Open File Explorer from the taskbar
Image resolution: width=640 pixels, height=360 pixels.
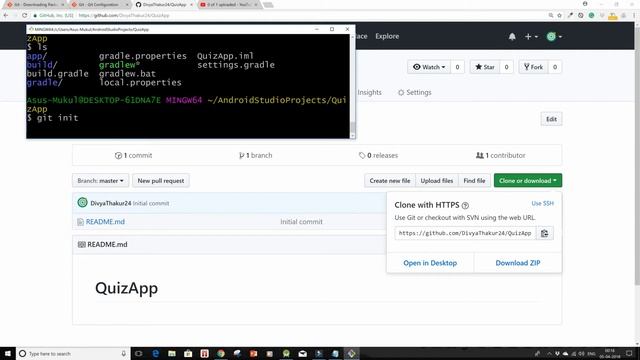click(x=172, y=353)
